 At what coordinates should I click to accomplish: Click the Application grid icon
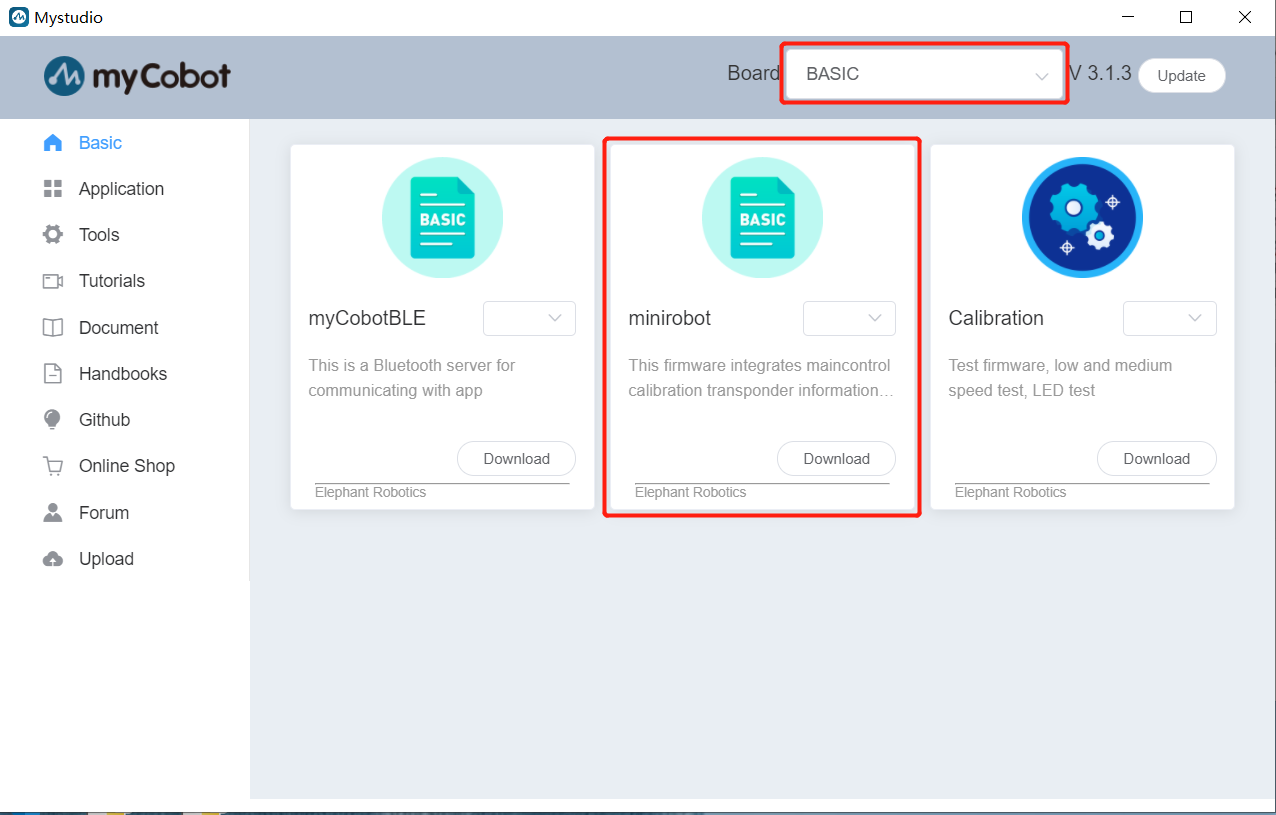pyautogui.click(x=53, y=189)
